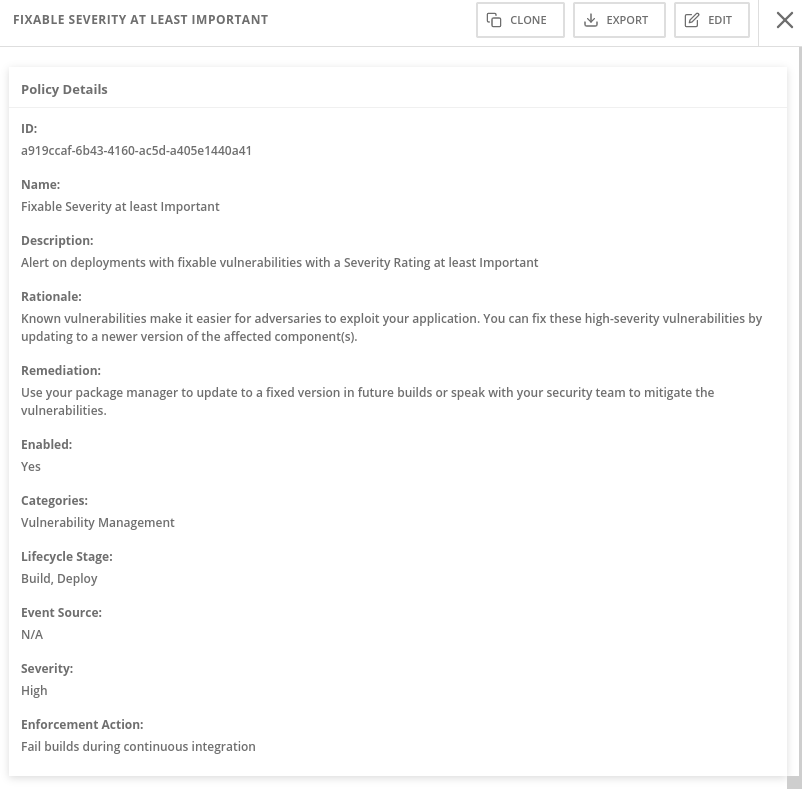This screenshot has width=802, height=789.
Task: Click the policy ID value text
Action: 136,150
